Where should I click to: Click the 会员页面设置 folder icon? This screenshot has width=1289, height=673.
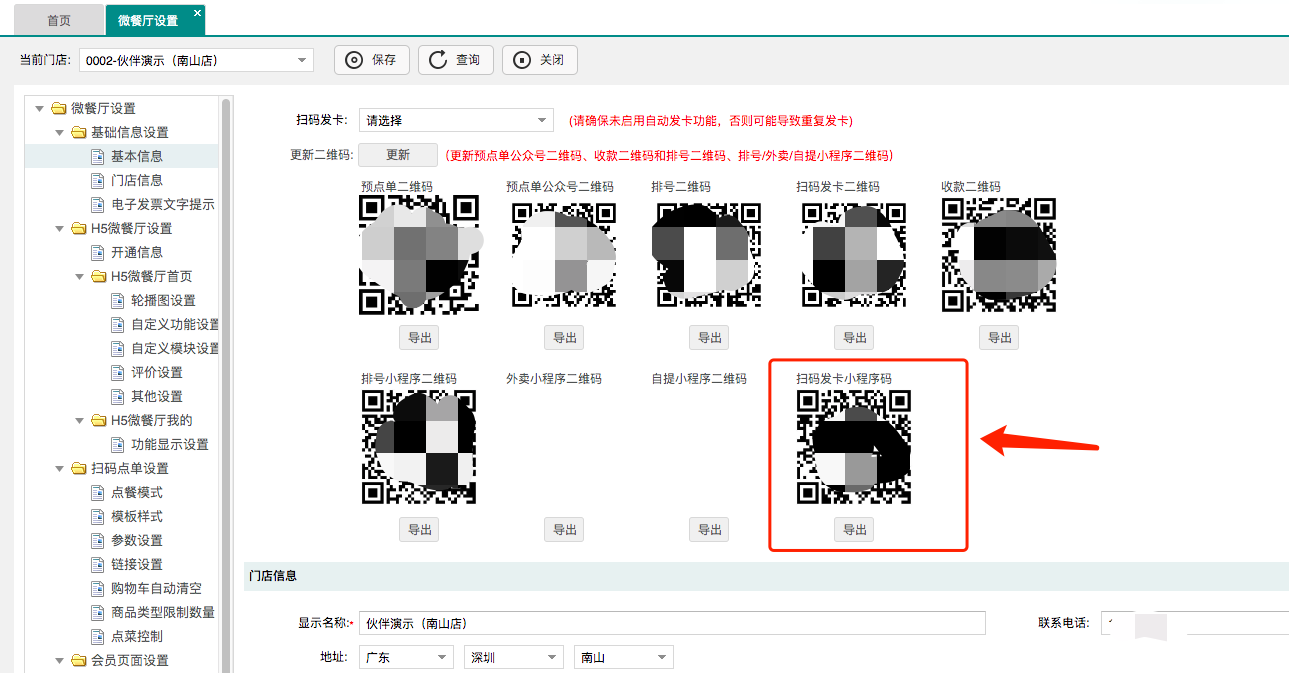tap(78, 660)
